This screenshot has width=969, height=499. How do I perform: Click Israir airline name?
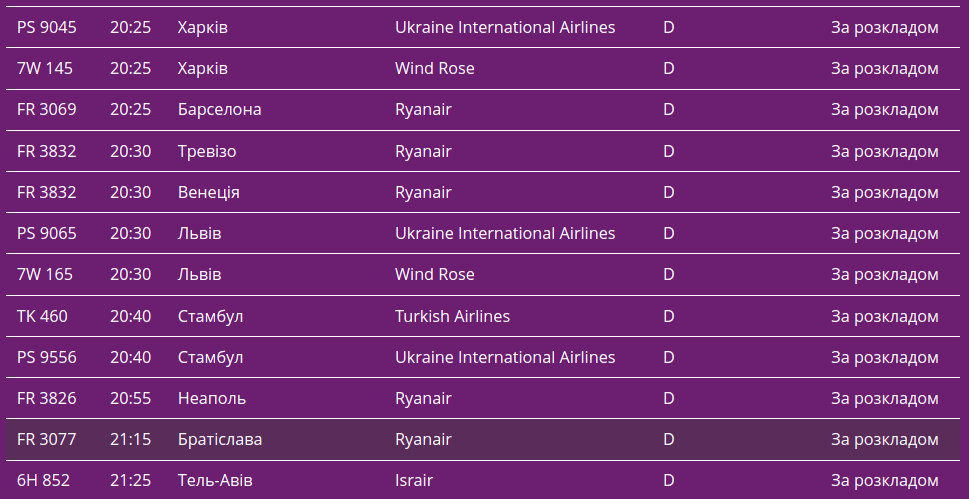[x=414, y=481]
